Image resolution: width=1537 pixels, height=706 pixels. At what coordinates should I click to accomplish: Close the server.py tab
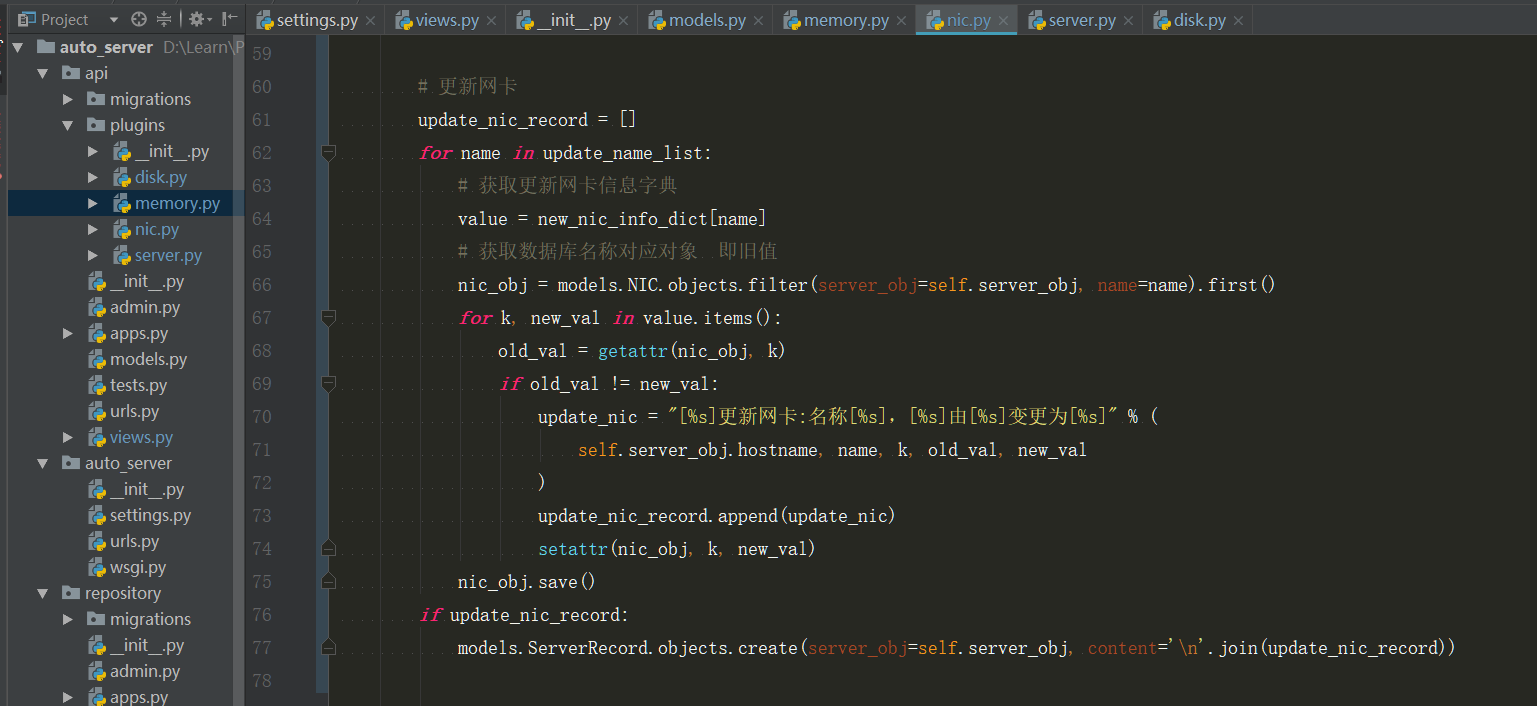pyautogui.click(x=1130, y=20)
